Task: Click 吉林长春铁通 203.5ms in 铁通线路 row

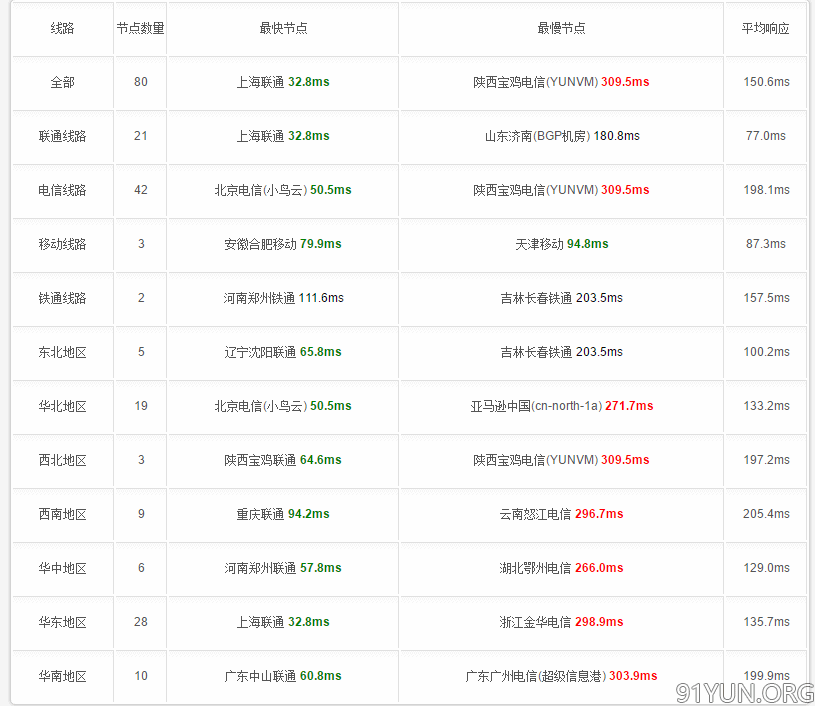Action: 561,298
